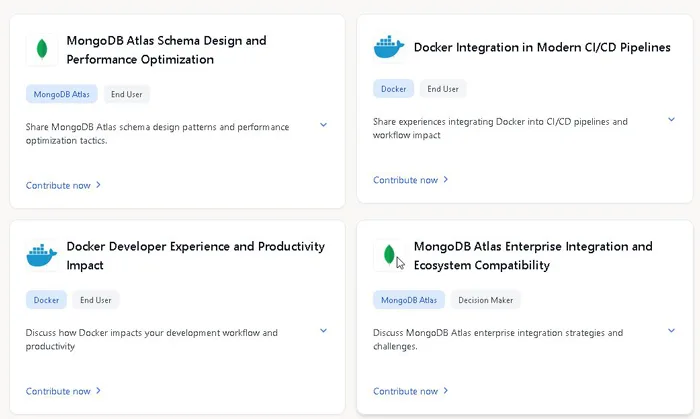Open Docker Integration in Modern CI/CD Pipelines title
Viewport: 700px width, 419px height.
coord(541,47)
